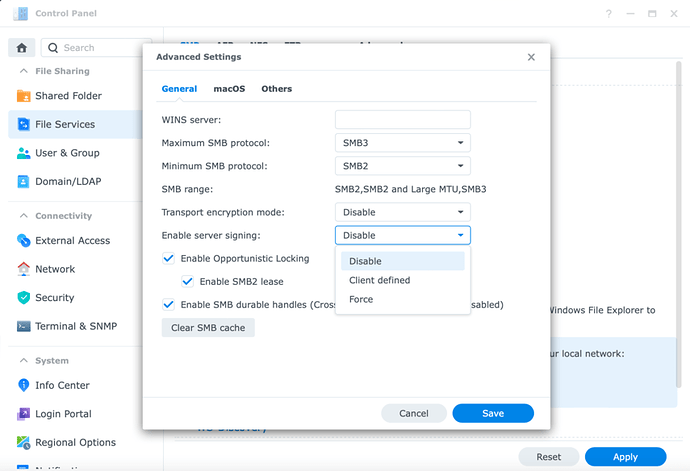The width and height of the screenshot is (690, 471).
Task: Switch to the General tab
Action: tap(179, 88)
